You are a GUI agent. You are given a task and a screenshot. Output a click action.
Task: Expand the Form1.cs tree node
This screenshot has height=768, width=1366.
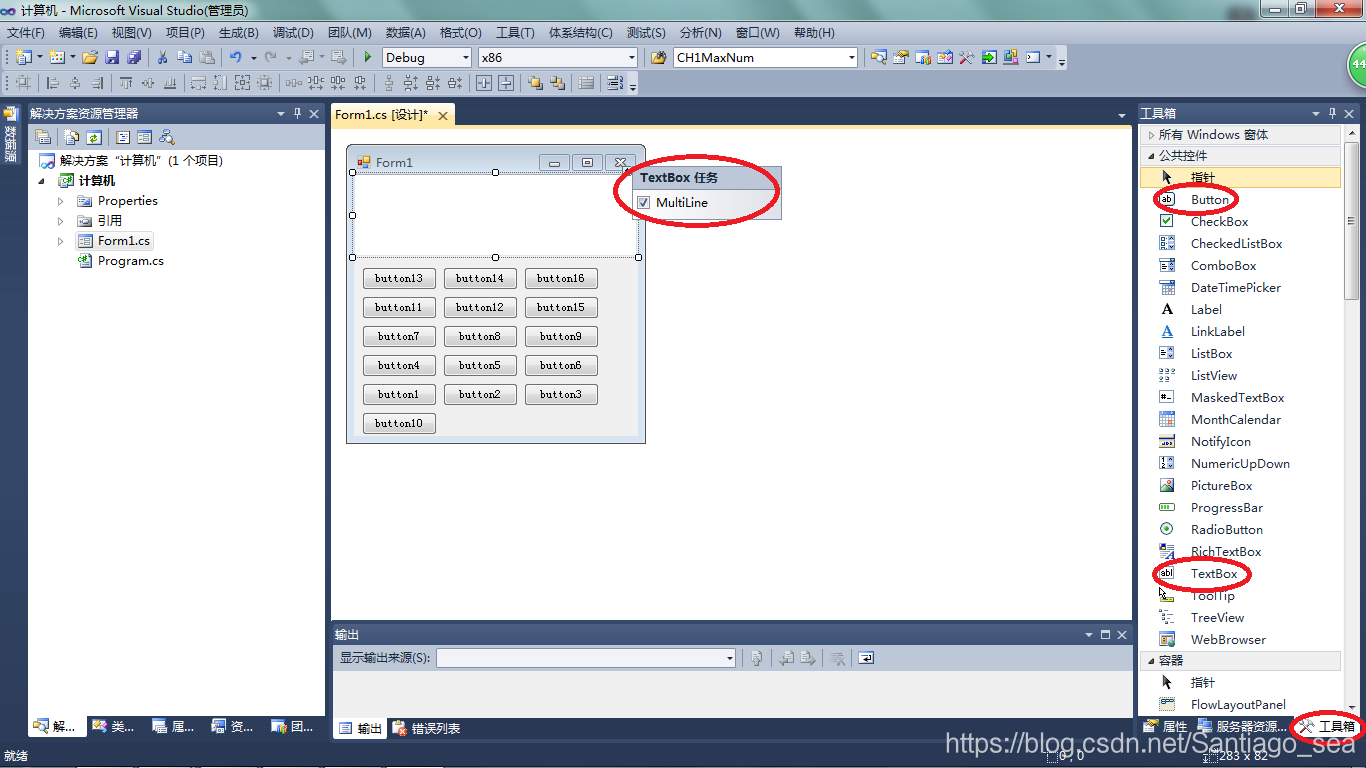[x=60, y=241]
